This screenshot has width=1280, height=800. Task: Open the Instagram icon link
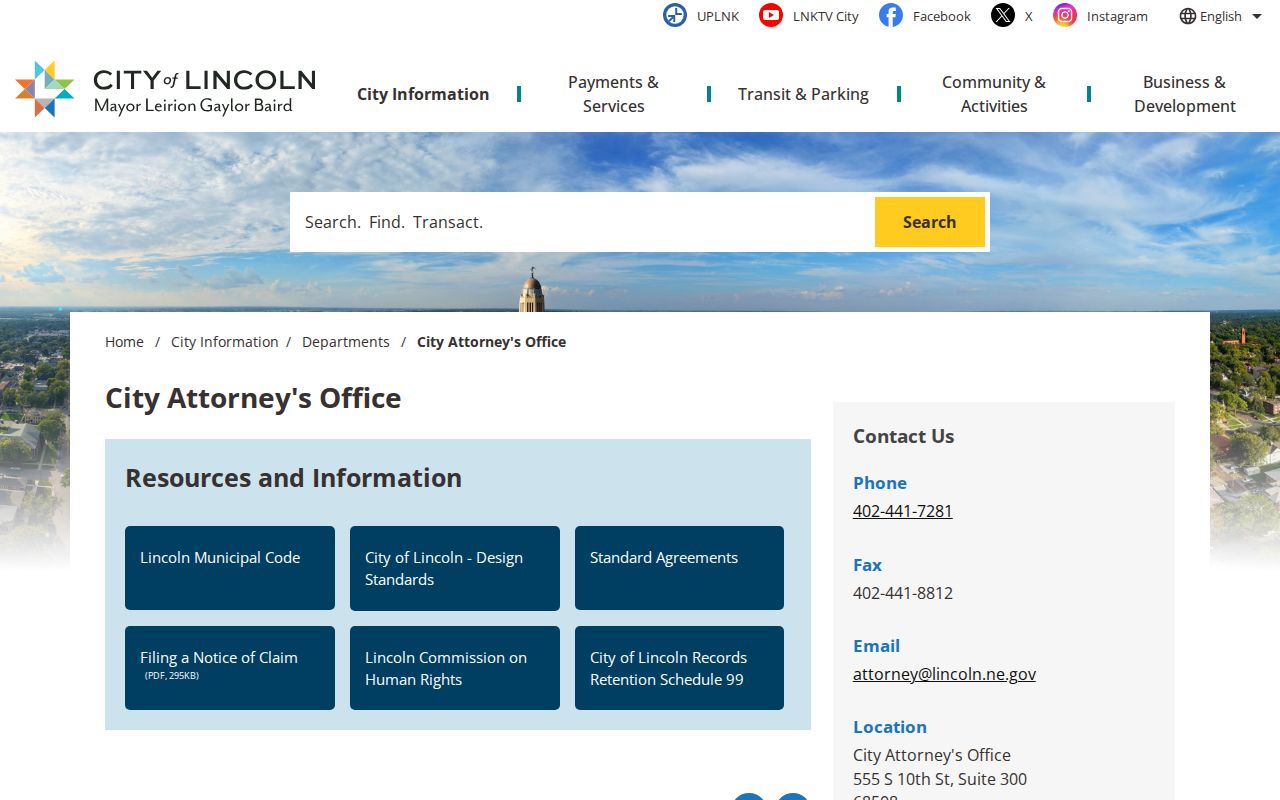[x=1065, y=15]
